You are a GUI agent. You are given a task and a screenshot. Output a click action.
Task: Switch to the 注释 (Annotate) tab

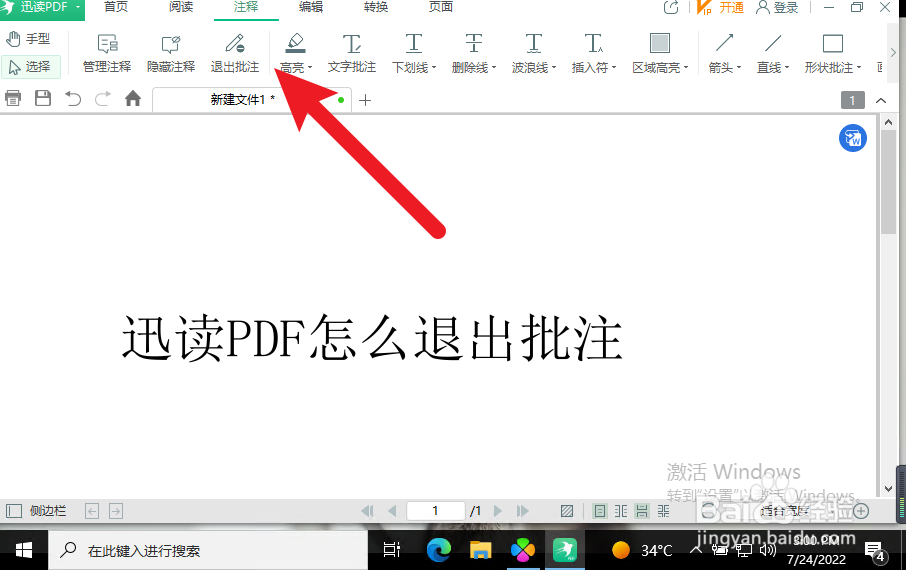coord(246,7)
